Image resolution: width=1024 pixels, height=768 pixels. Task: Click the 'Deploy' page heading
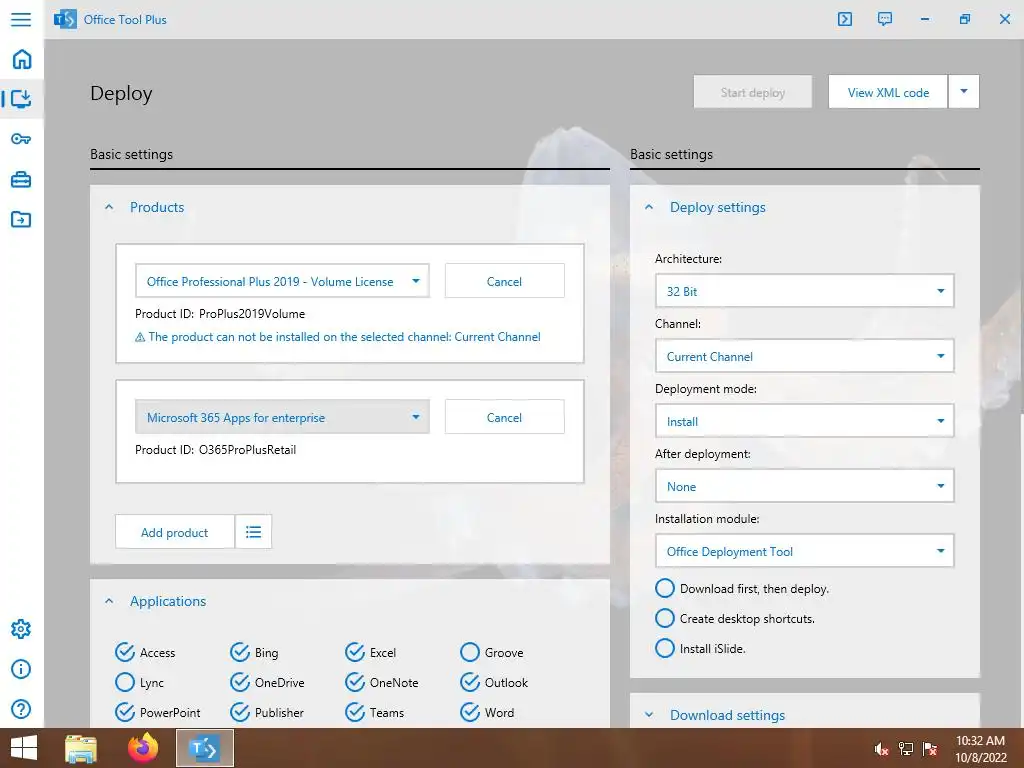click(121, 93)
